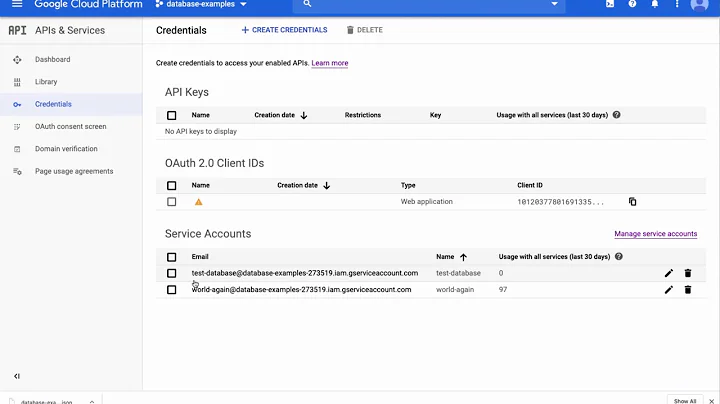Click in the top search field

click(x=428, y=4)
